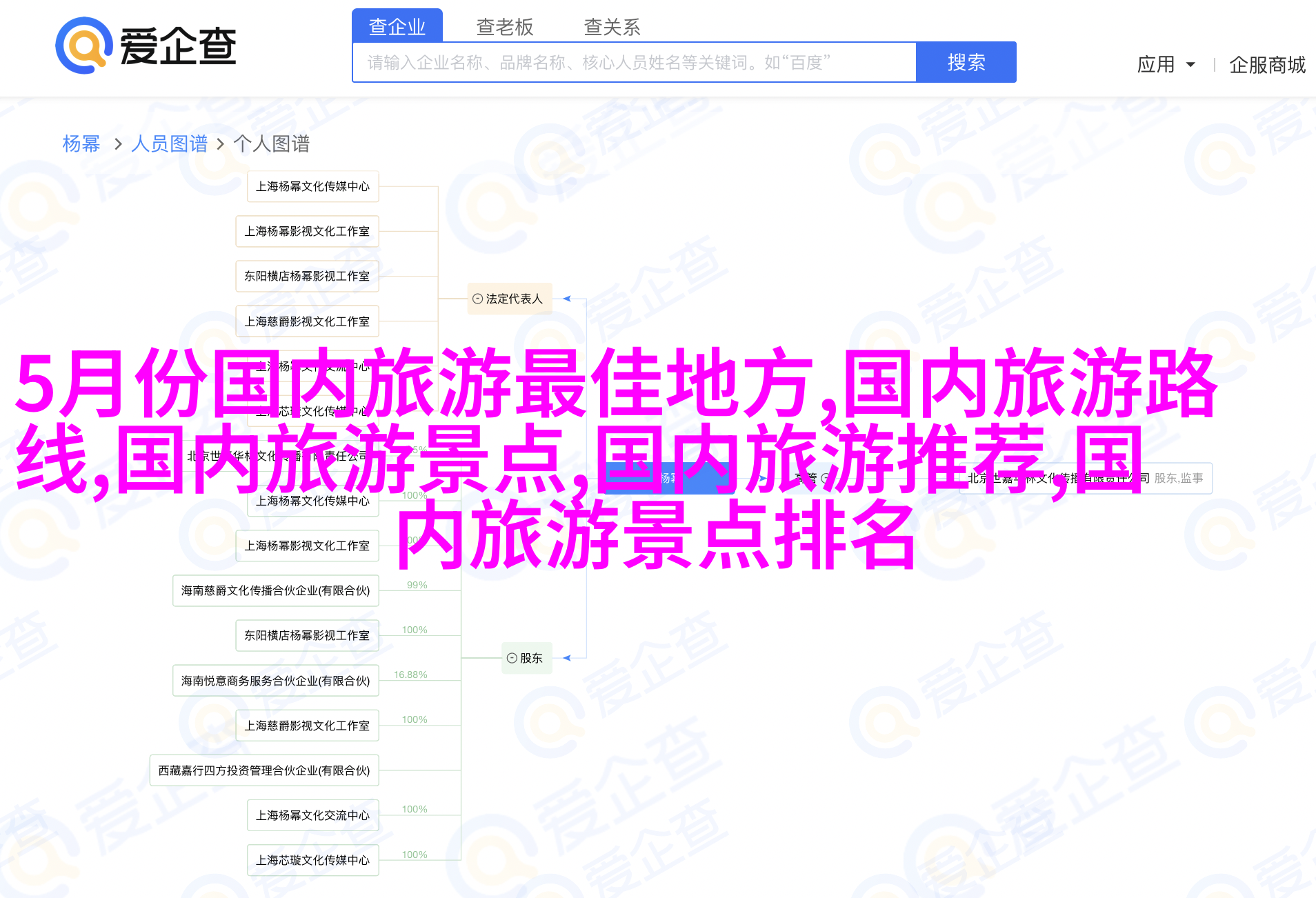Click 个人图谱 breadcrumb text
Image resolution: width=1316 pixels, height=898 pixels.
click(x=272, y=143)
